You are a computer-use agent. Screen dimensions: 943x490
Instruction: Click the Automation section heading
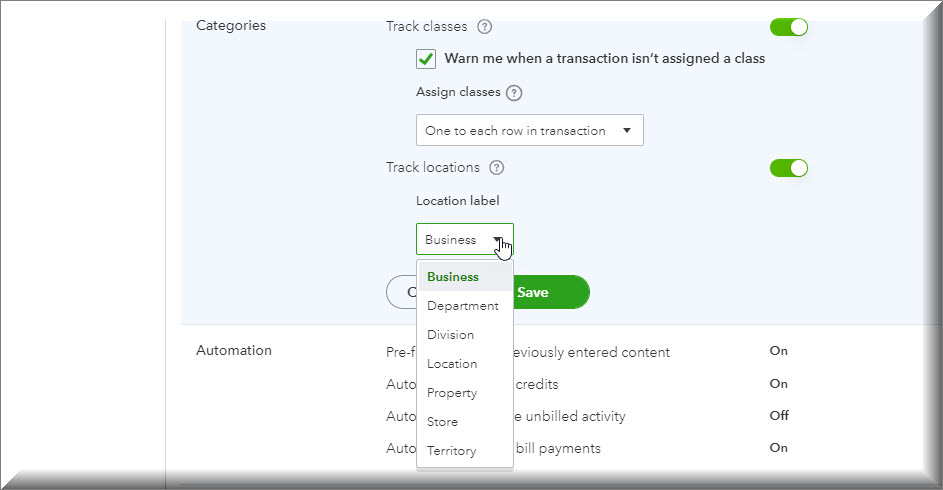(234, 351)
